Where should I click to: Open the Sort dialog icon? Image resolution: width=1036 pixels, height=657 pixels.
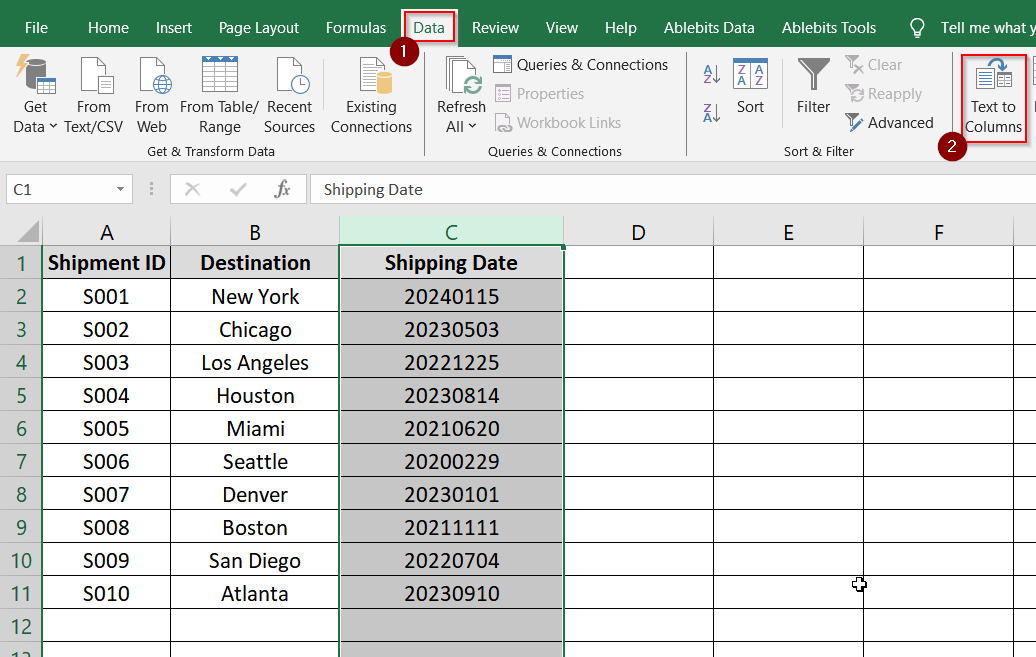click(750, 73)
